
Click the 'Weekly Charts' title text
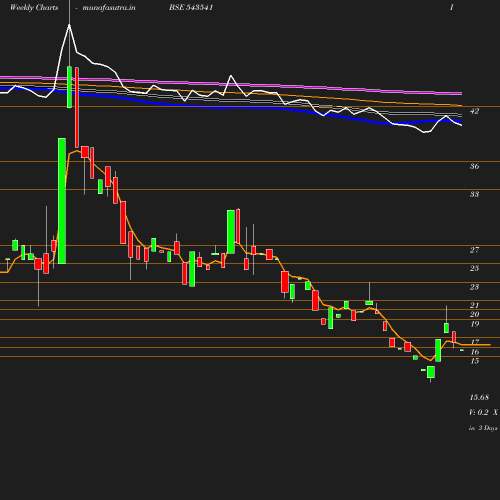coord(34,7)
